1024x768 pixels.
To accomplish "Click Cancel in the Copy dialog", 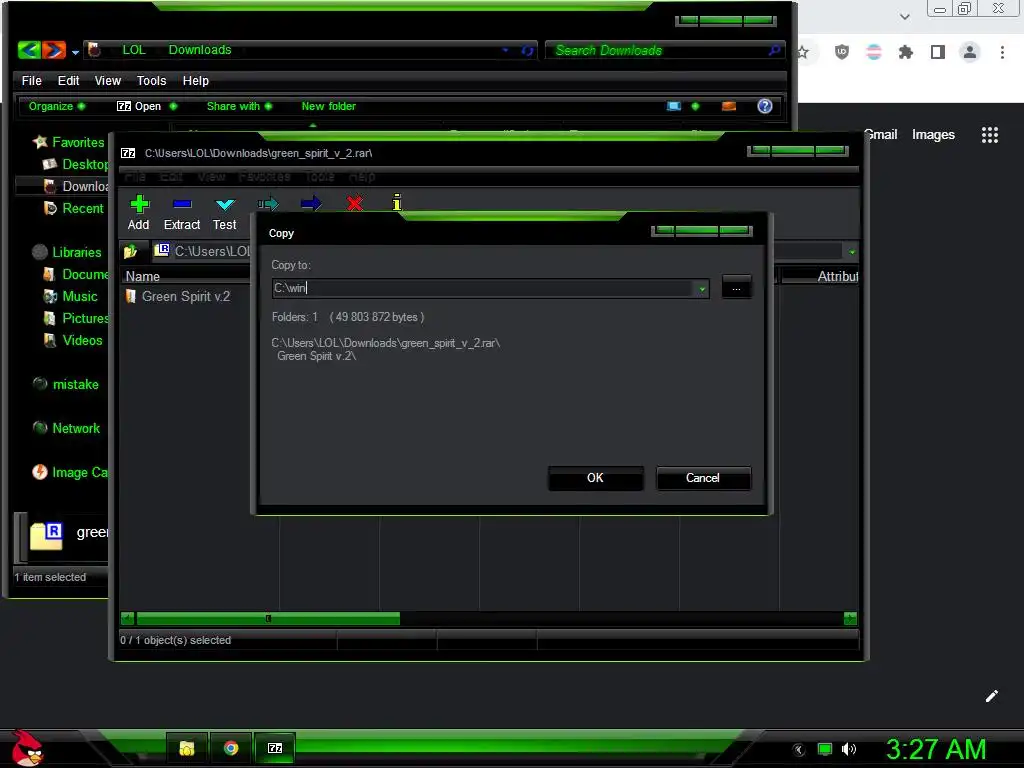I will [x=703, y=478].
